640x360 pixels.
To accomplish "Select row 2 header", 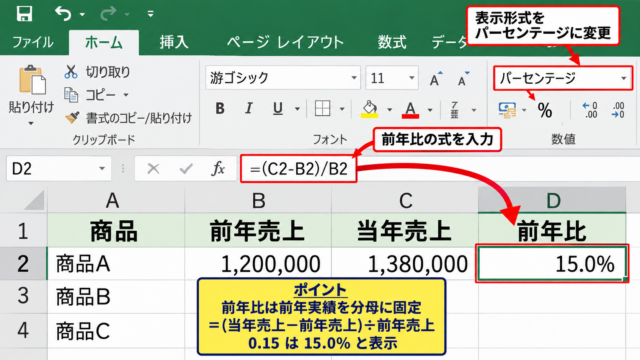I will (23, 264).
